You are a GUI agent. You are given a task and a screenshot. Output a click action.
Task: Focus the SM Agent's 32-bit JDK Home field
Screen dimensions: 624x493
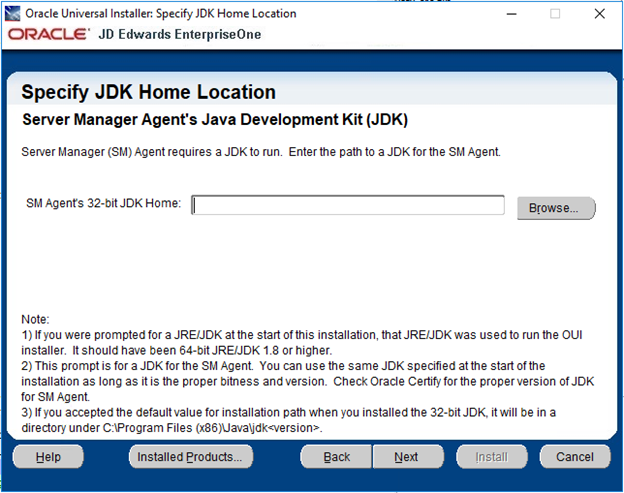348,205
